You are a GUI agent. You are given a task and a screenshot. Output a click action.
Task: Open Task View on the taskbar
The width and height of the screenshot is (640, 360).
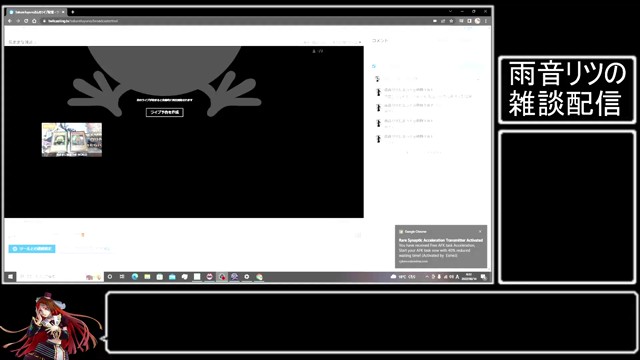point(122,277)
